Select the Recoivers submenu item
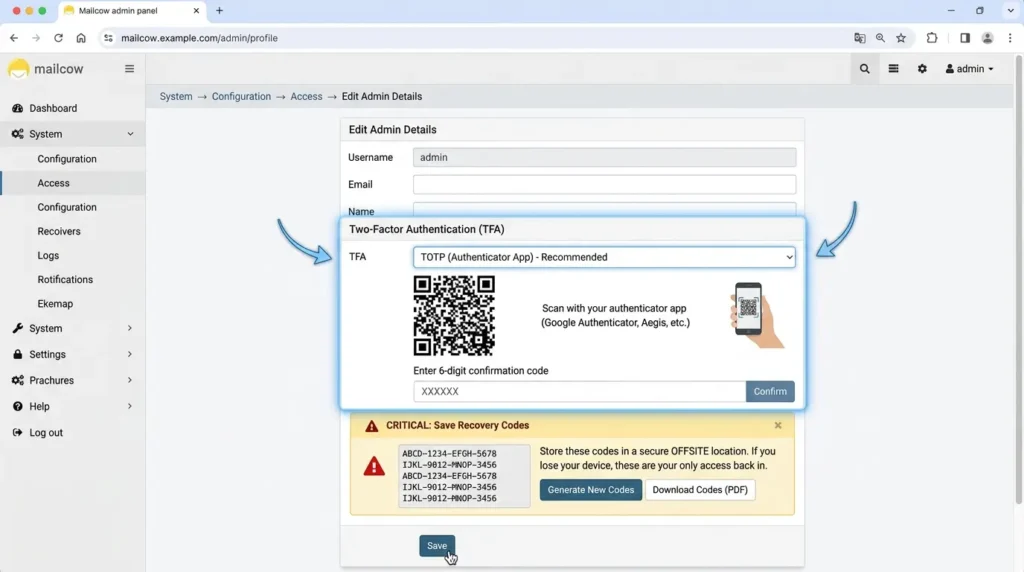The width and height of the screenshot is (1024, 572). click(x=59, y=231)
